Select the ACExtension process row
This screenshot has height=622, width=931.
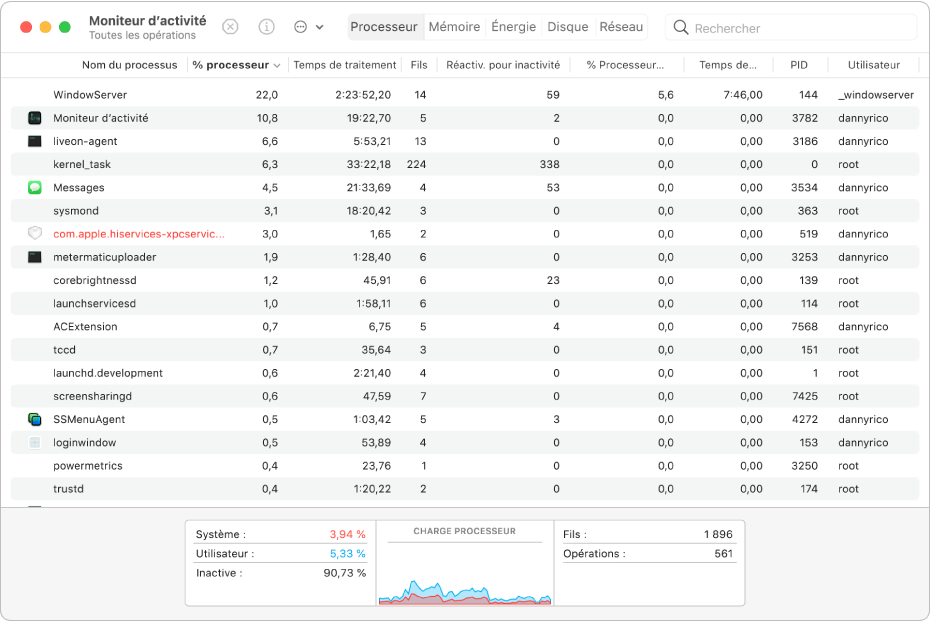coord(465,326)
